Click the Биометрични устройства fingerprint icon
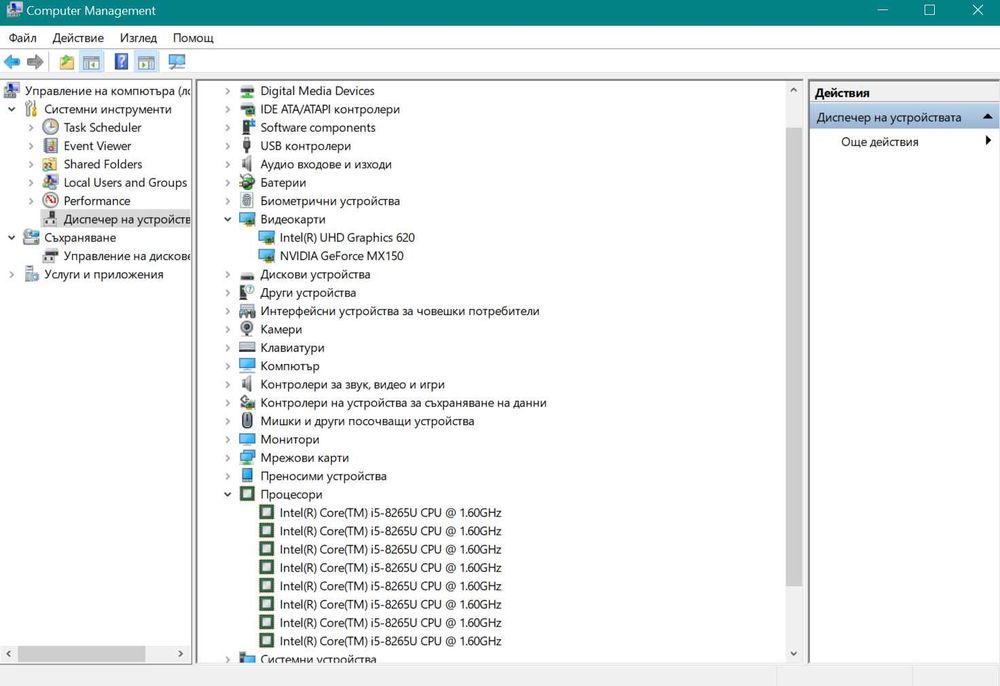This screenshot has height=686, width=1000. (247, 200)
